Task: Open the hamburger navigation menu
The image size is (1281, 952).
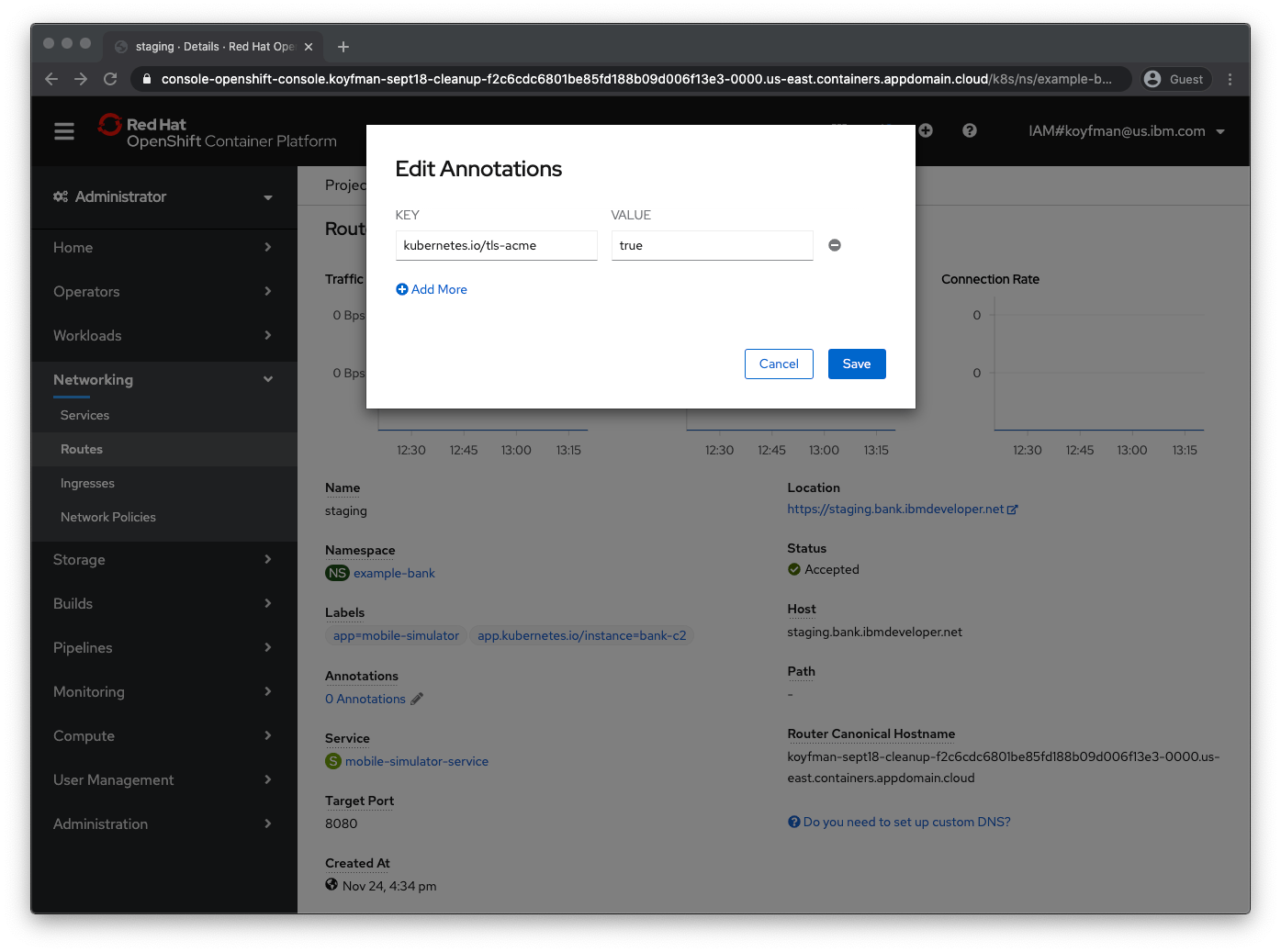Action: click(x=63, y=131)
